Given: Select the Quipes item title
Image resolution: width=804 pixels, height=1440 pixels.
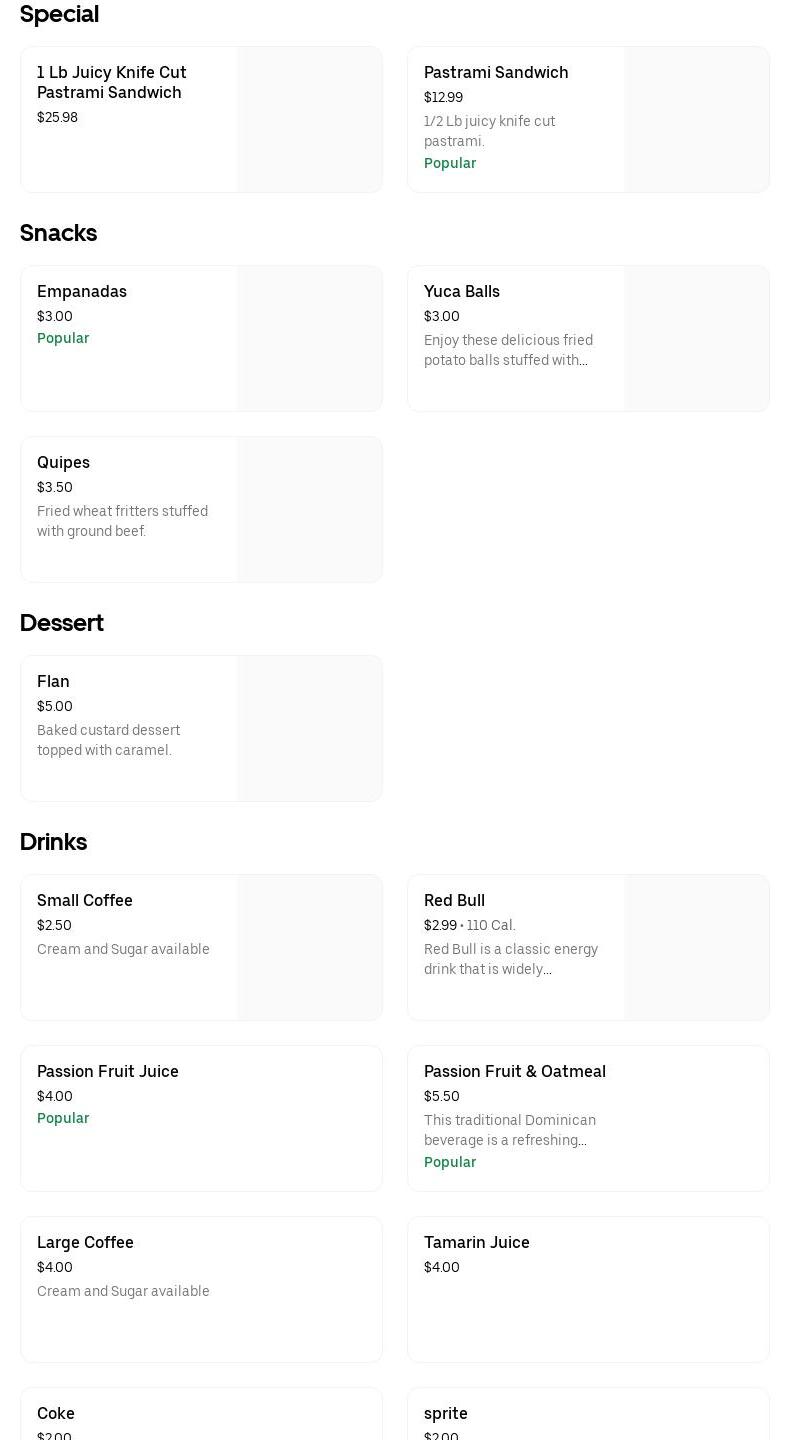Looking at the screenshot, I should (63, 462).
